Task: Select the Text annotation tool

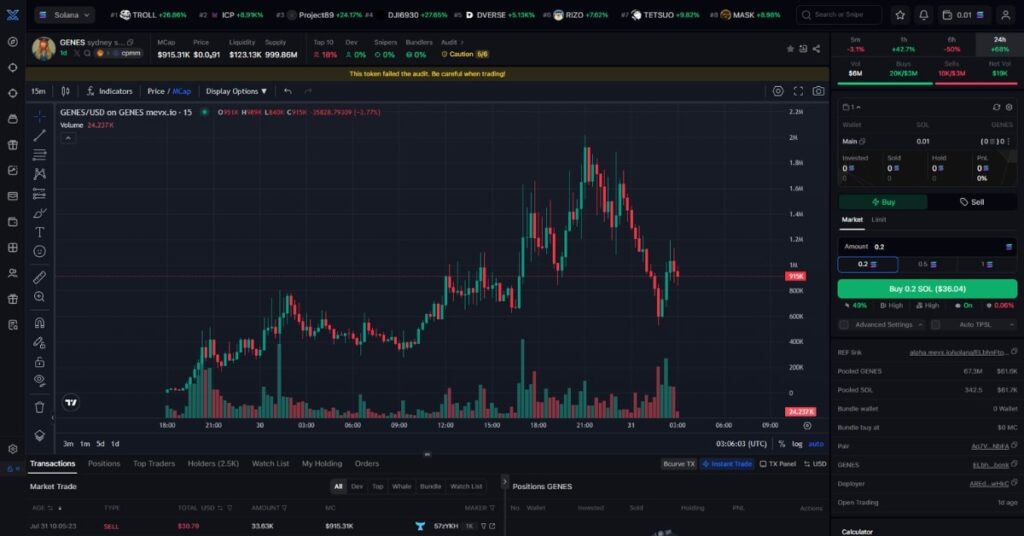Action: click(x=40, y=232)
